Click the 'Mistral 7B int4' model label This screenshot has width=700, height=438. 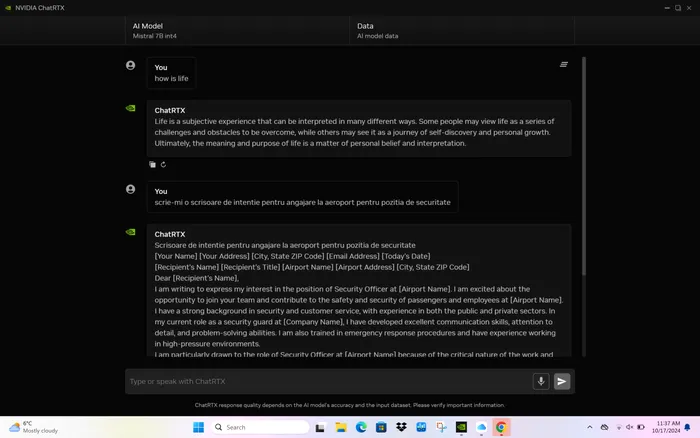point(154,36)
